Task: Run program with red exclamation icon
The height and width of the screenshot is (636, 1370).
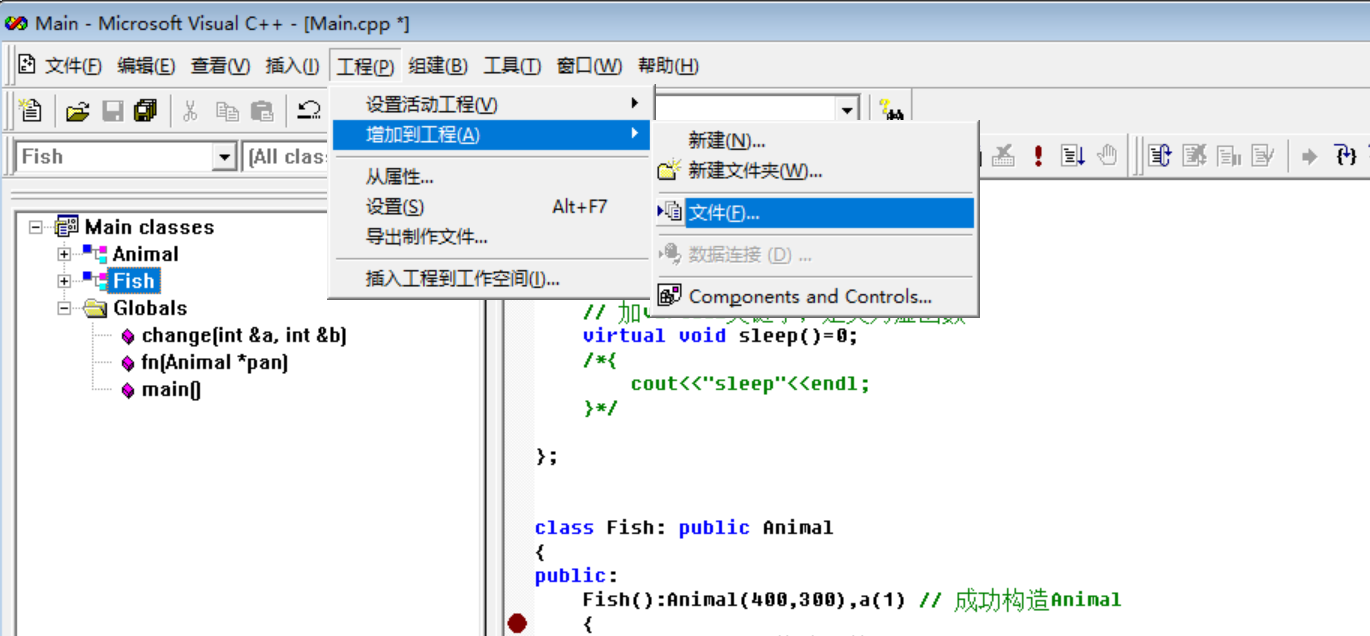Action: pyautogui.click(x=1039, y=156)
